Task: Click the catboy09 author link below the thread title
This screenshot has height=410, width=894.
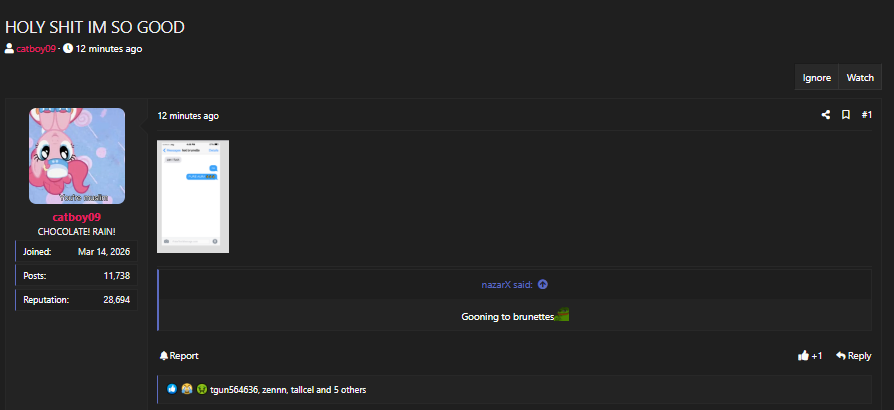Action: tap(36, 48)
